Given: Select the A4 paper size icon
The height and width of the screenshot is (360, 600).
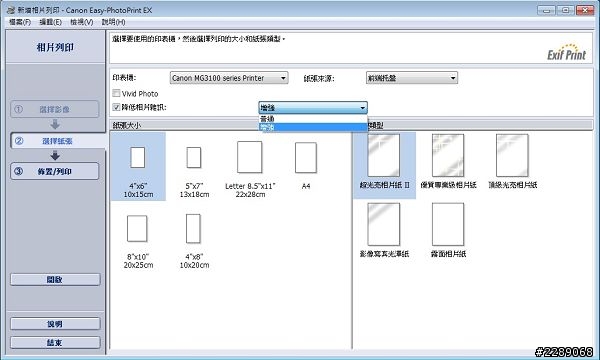Looking at the screenshot, I should point(306,158).
